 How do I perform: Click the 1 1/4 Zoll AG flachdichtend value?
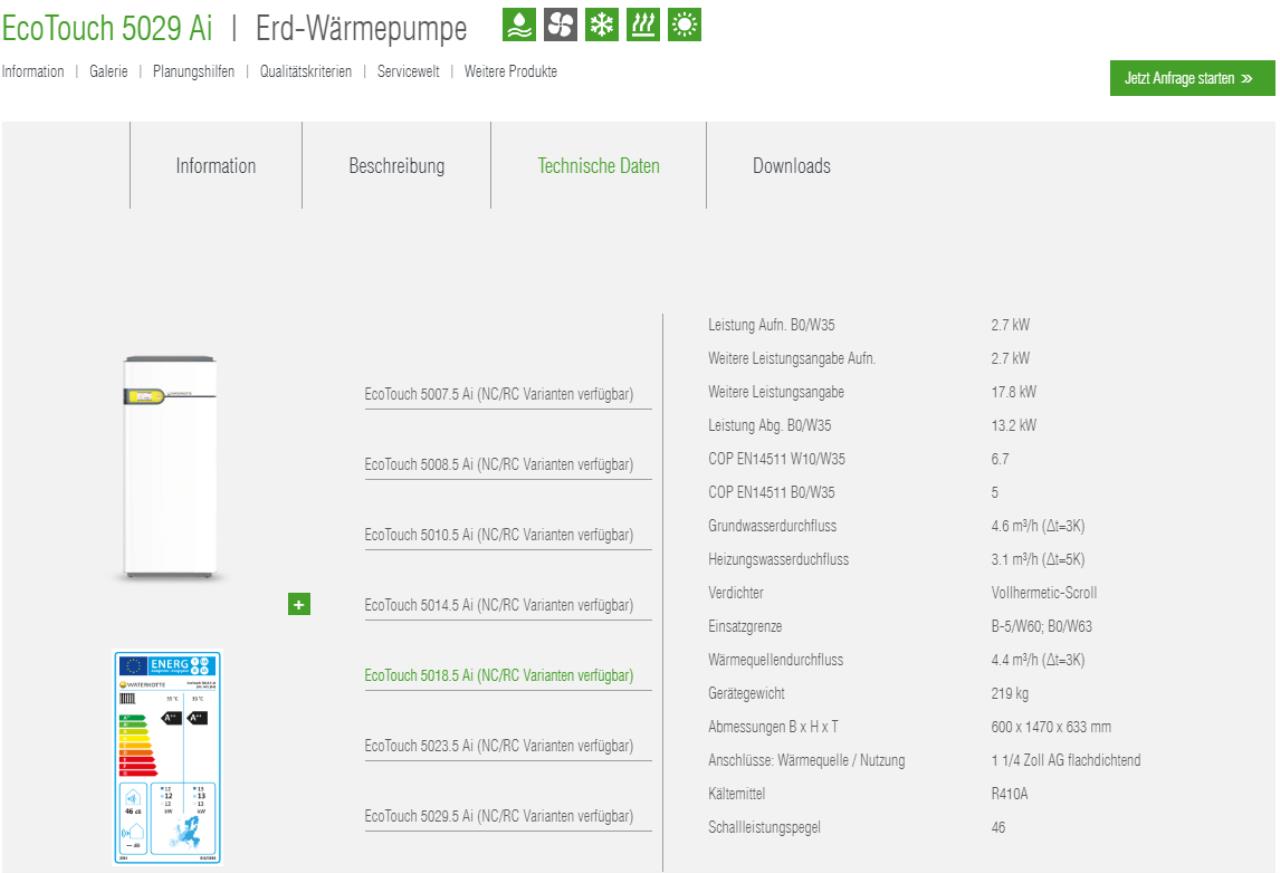tap(1064, 760)
